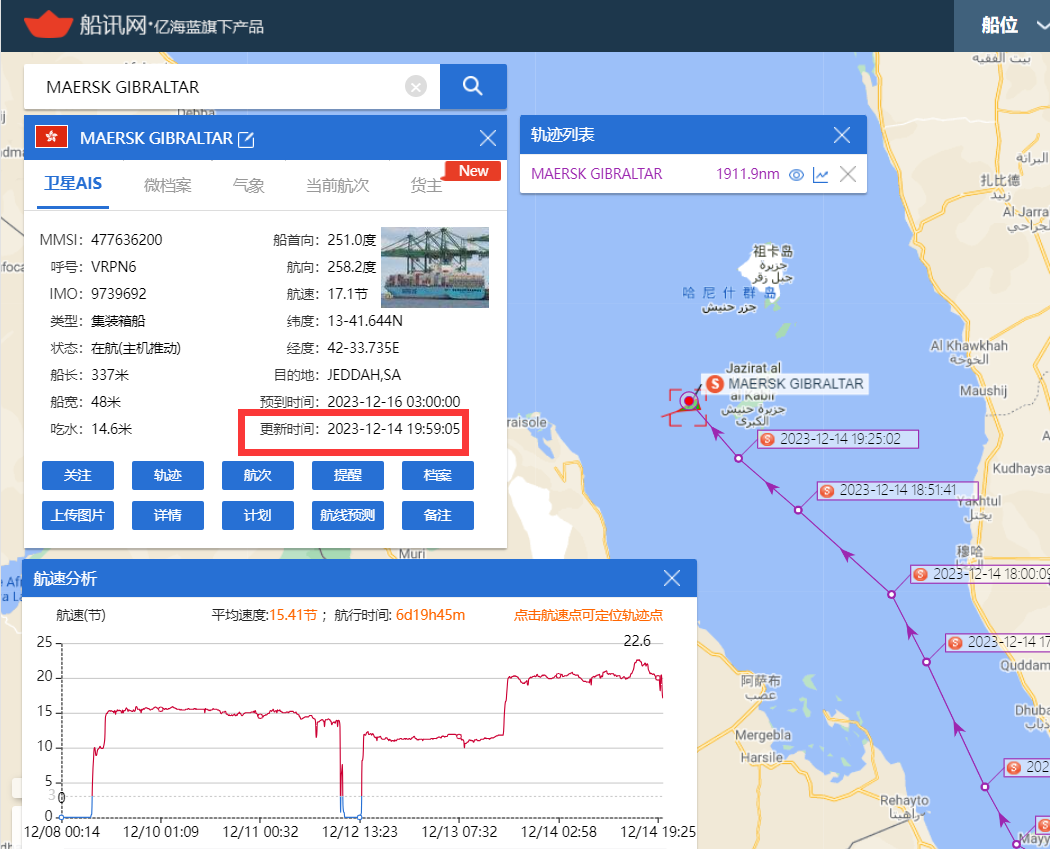Click the 备注 button
This screenshot has height=849, width=1050.
438,516
